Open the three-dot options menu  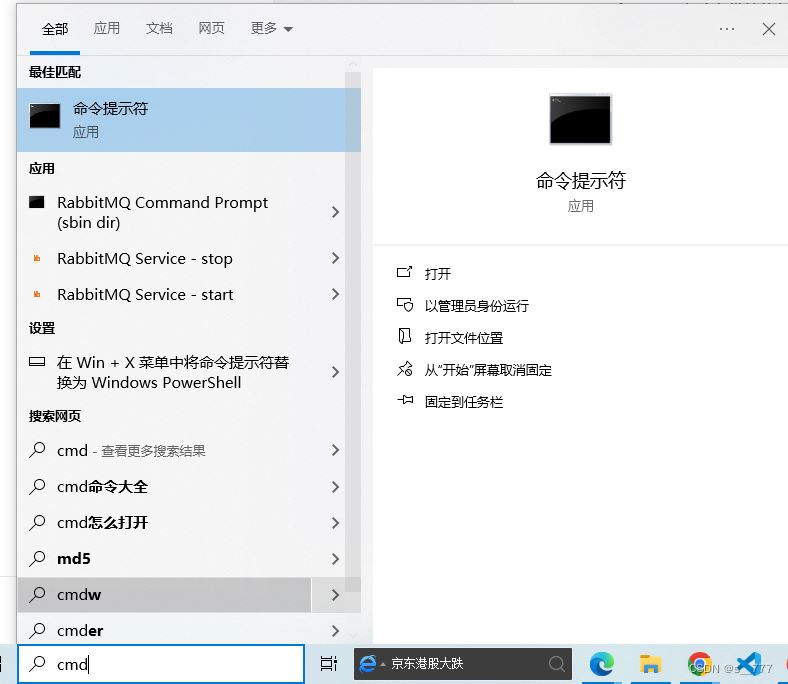point(727,29)
